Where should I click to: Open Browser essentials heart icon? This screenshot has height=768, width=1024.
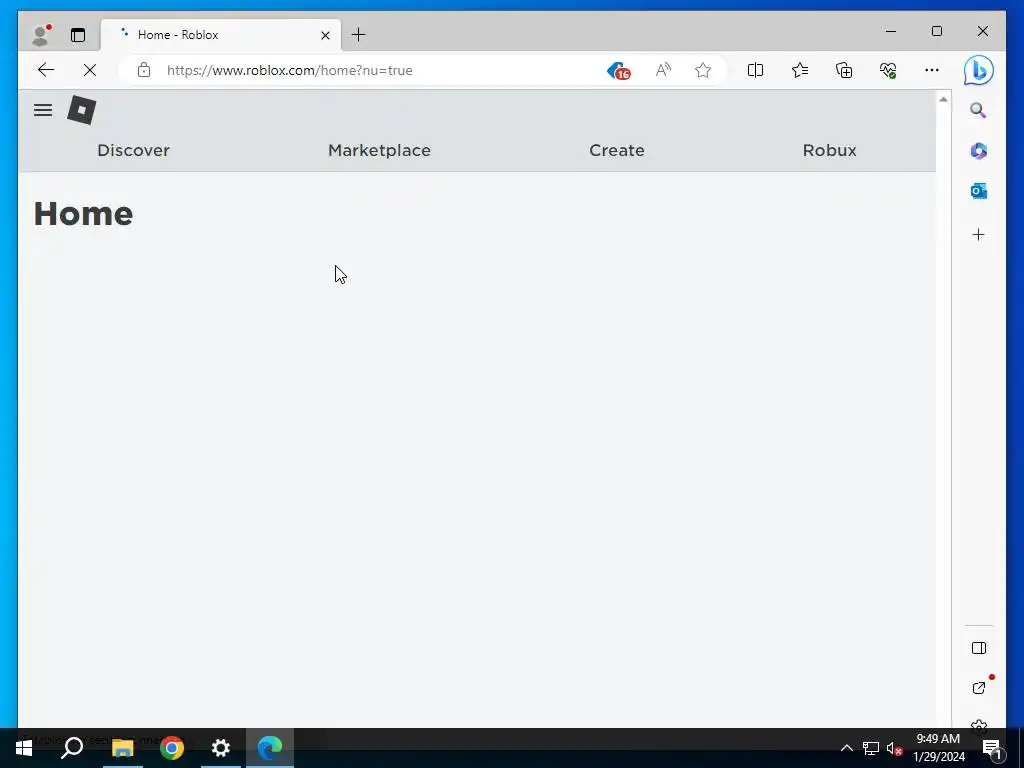pos(888,70)
